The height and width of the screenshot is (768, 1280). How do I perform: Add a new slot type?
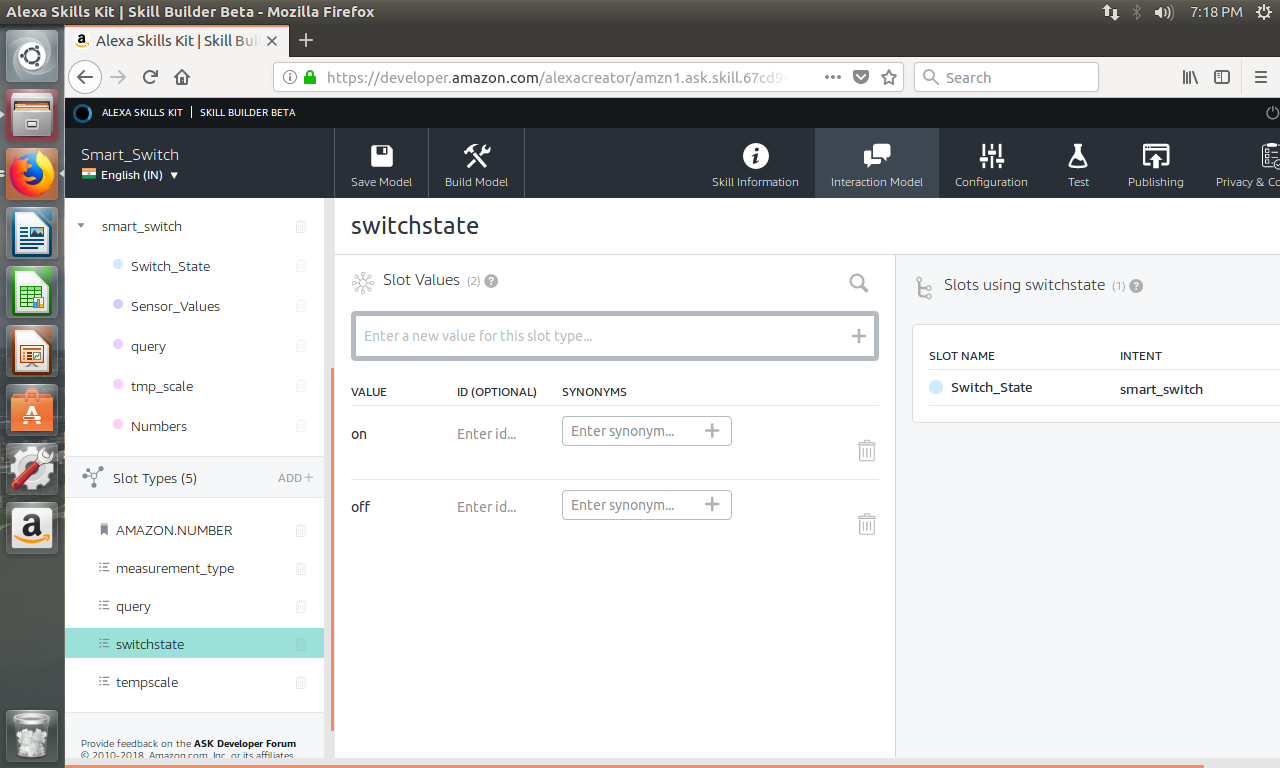[x=295, y=478]
